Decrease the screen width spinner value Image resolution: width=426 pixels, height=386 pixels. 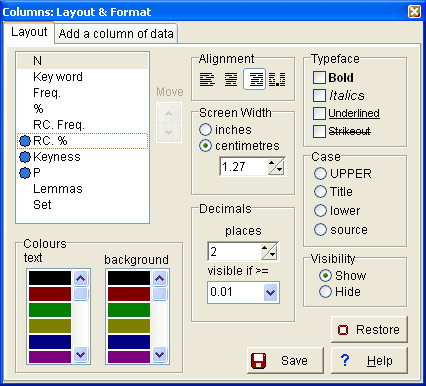pyautogui.click(x=280, y=170)
